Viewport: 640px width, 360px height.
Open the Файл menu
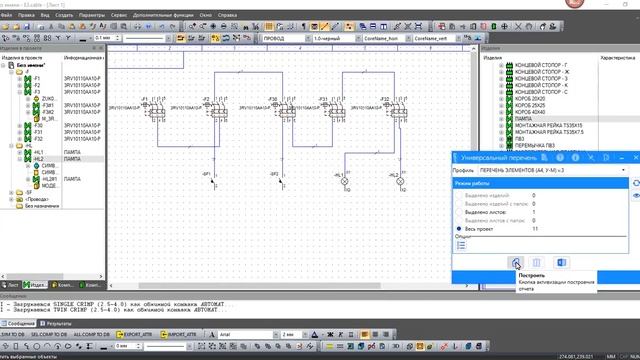click(6, 15)
